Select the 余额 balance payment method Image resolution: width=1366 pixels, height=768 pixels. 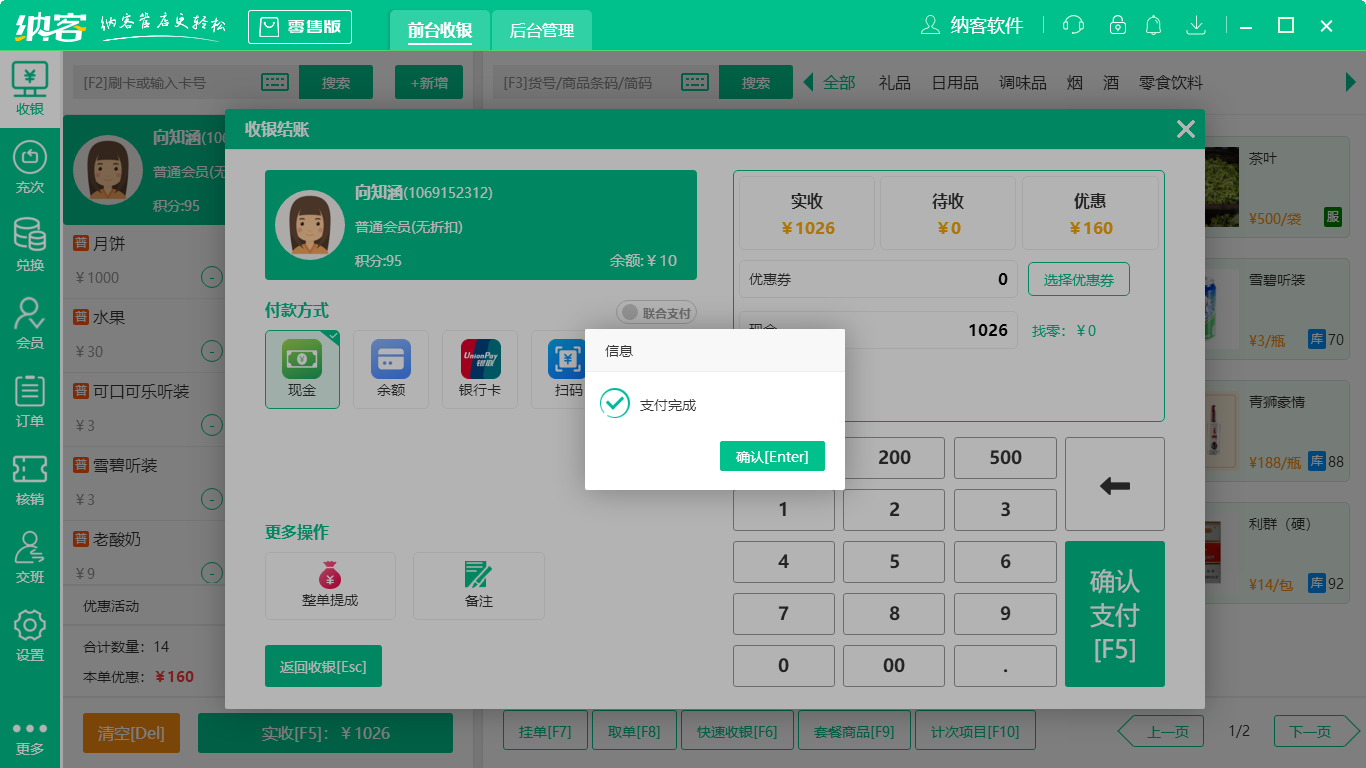[390, 369]
